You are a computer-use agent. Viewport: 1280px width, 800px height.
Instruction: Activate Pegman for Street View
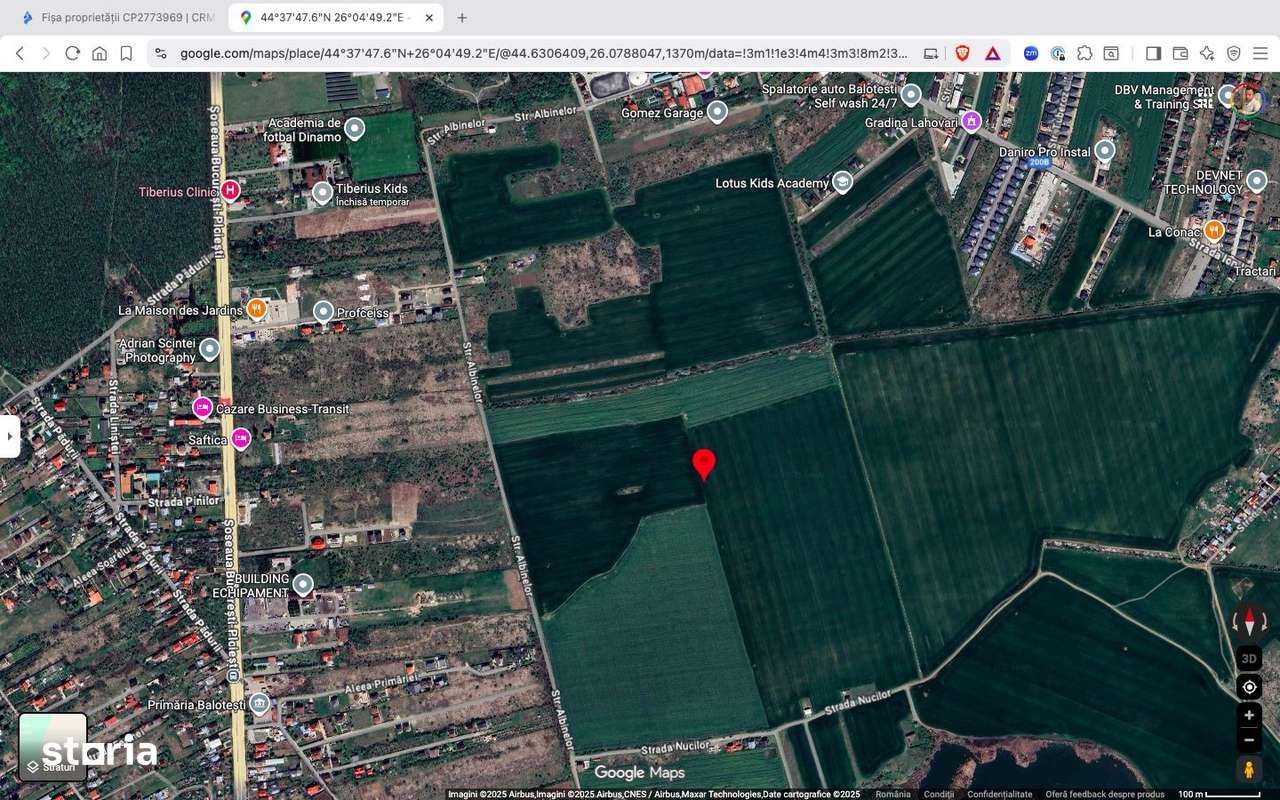1249,767
